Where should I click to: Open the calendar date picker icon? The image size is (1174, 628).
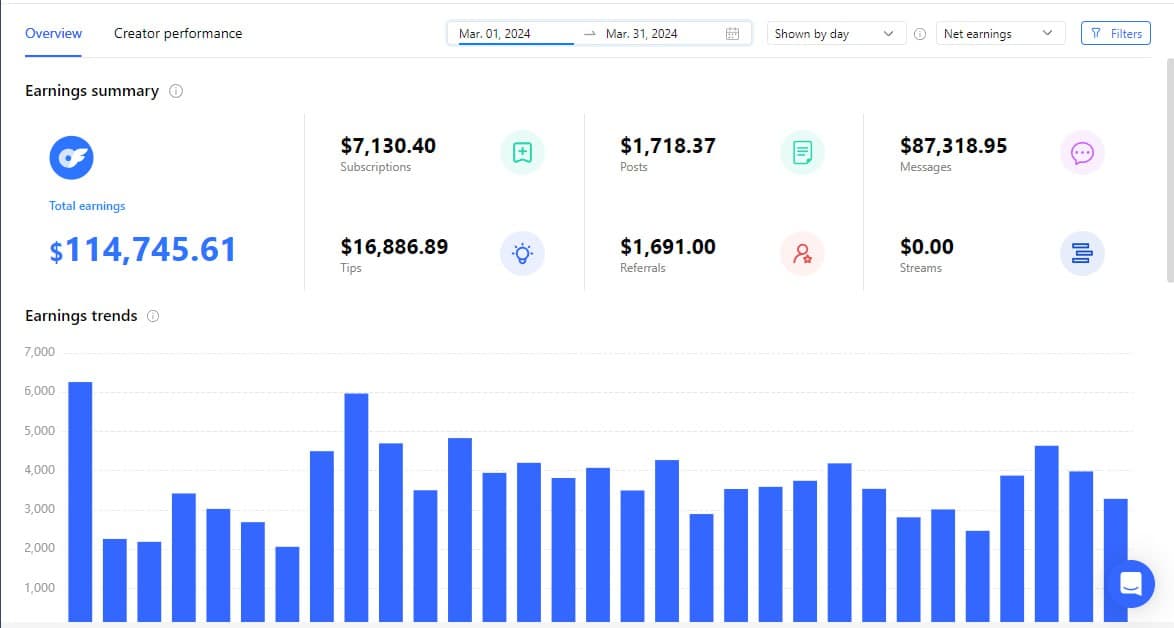click(732, 34)
